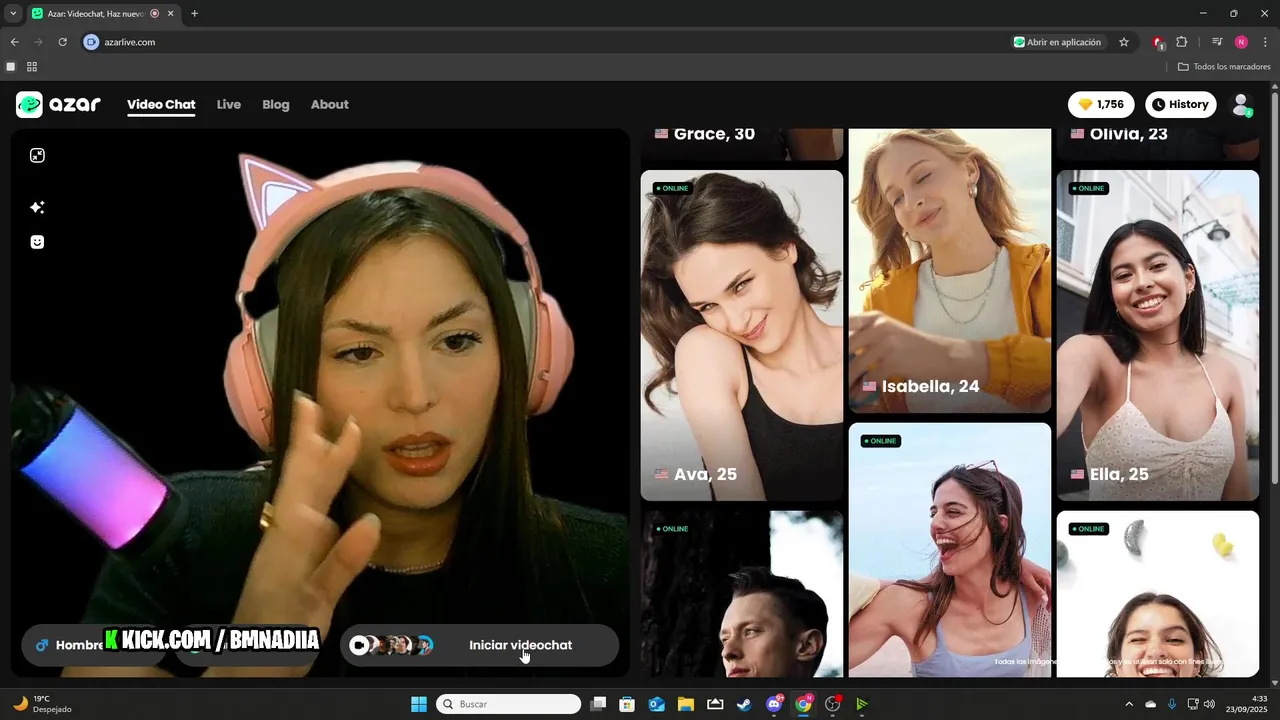1280x720 pixels.
Task: Open the Extensions puzzle icon
Action: [1182, 42]
